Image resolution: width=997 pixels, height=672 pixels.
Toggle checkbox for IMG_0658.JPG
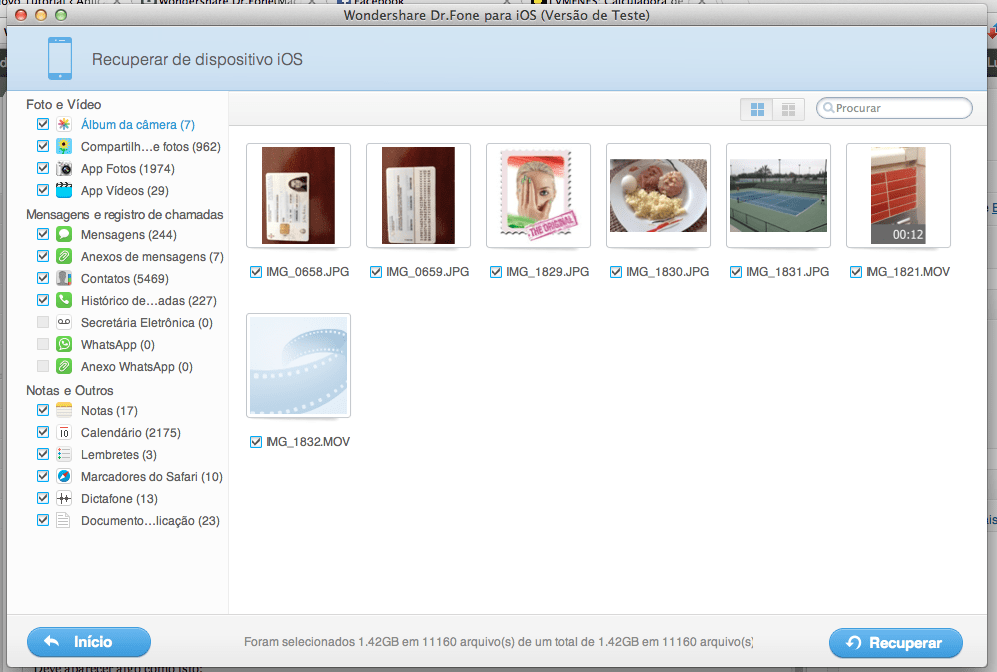pyautogui.click(x=256, y=272)
